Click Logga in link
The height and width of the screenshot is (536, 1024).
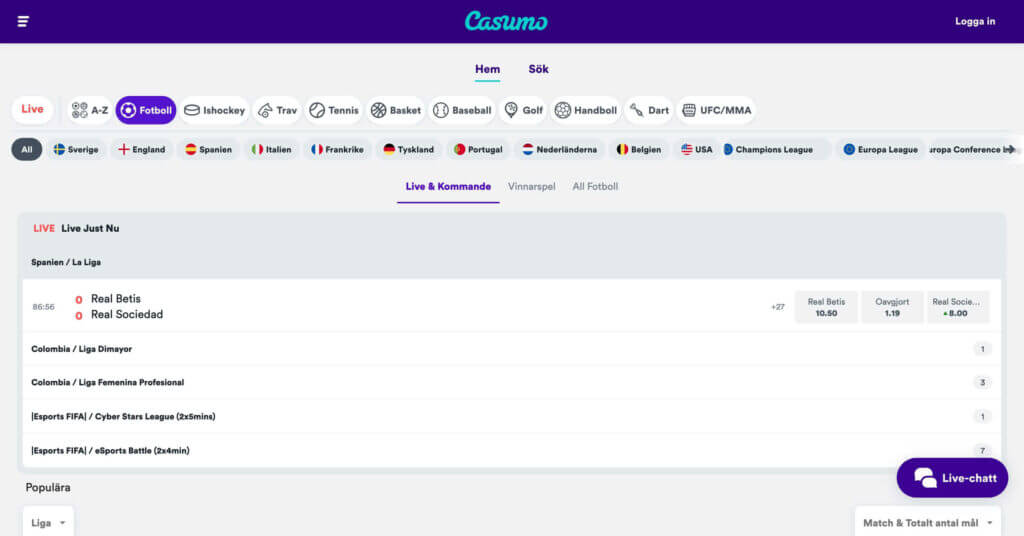tap(975, 22)
